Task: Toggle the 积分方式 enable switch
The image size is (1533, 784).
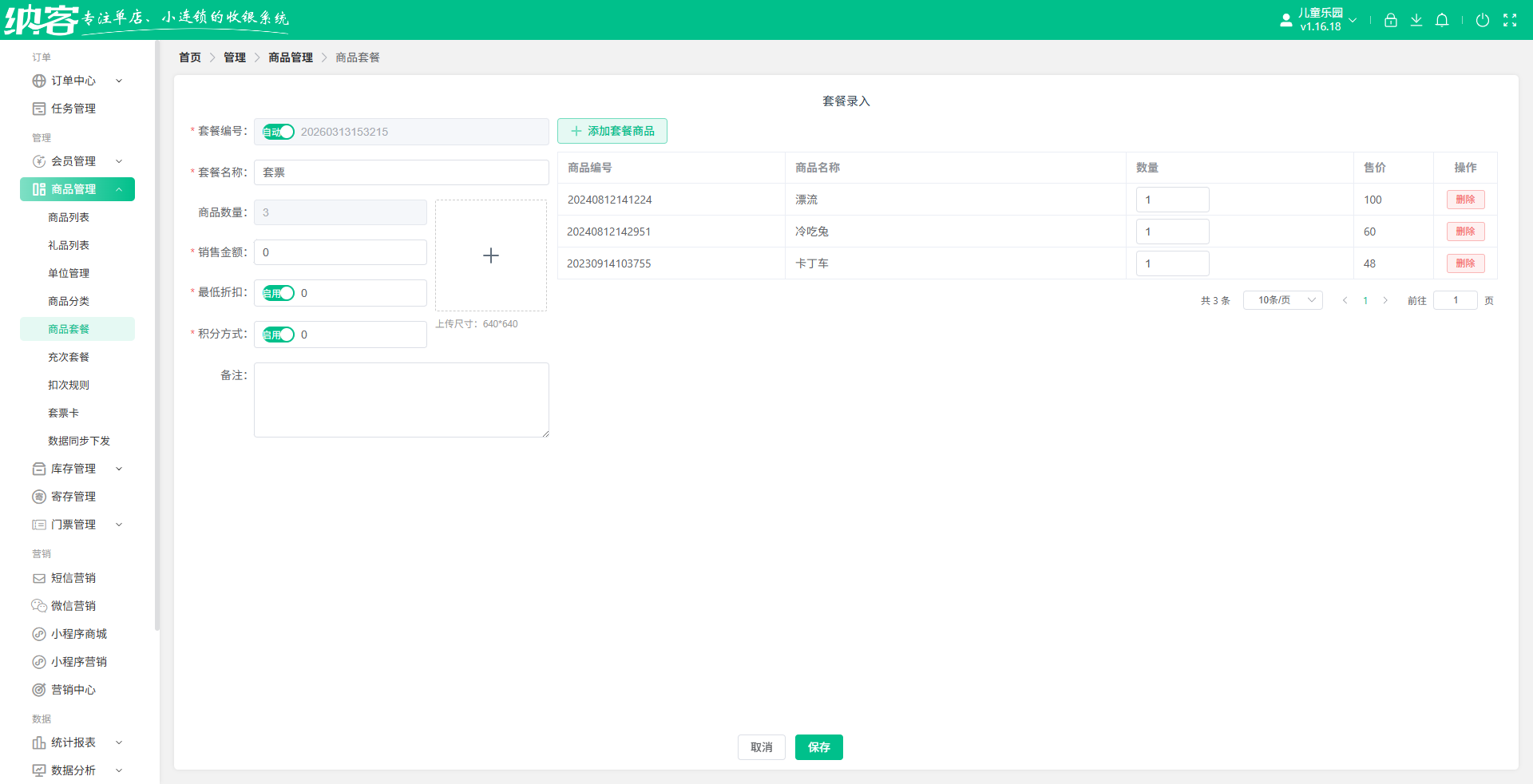Action: (279, 335)
